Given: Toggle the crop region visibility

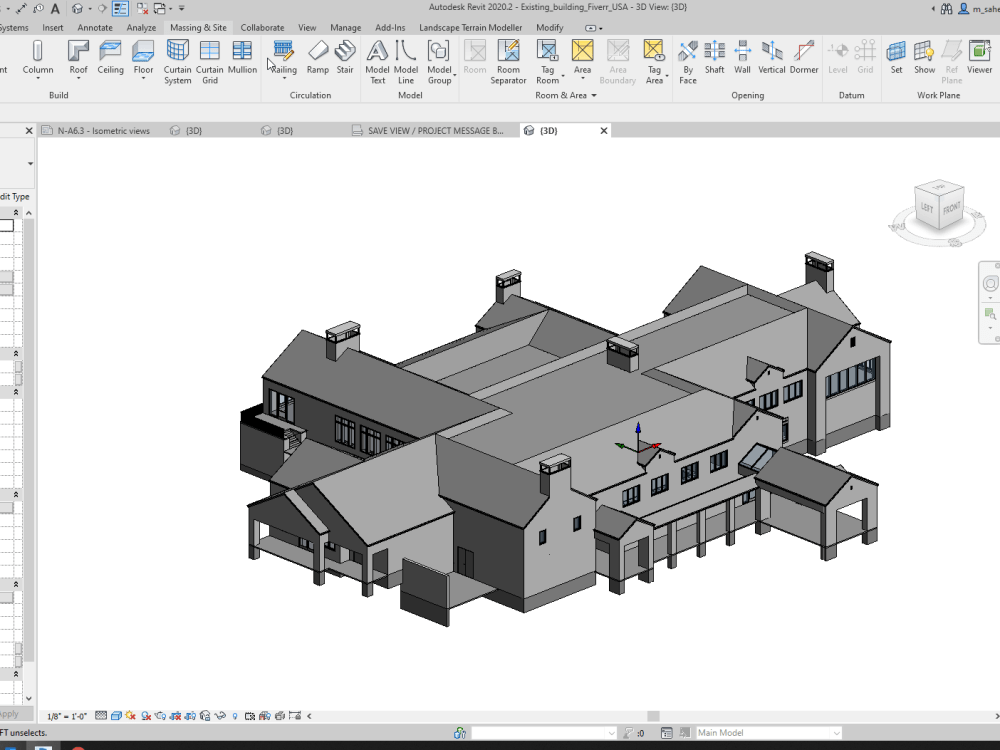Looking at the screenshot, I should [188, 715].
